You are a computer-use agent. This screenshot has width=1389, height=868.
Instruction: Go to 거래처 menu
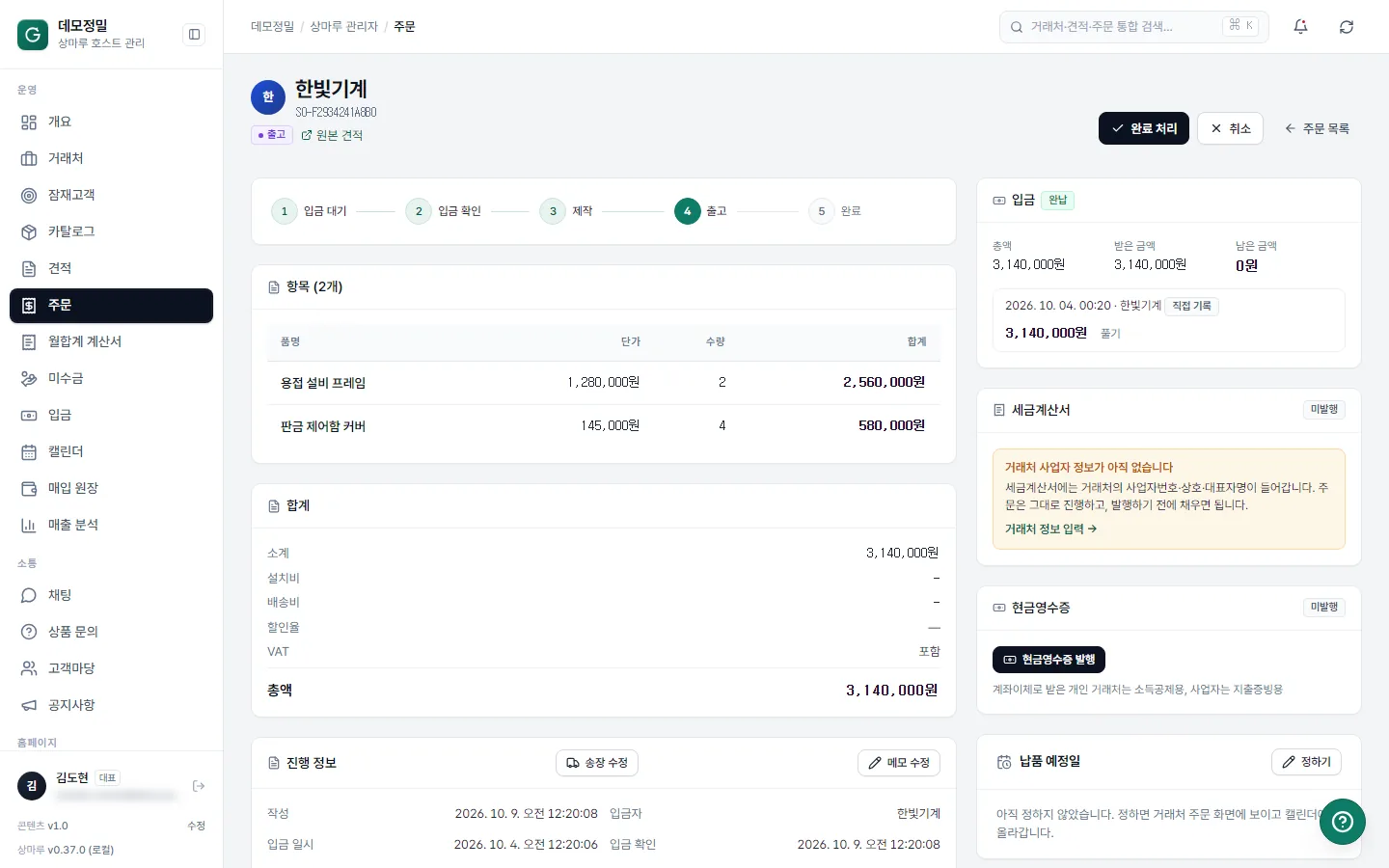(x=111, y=158)
